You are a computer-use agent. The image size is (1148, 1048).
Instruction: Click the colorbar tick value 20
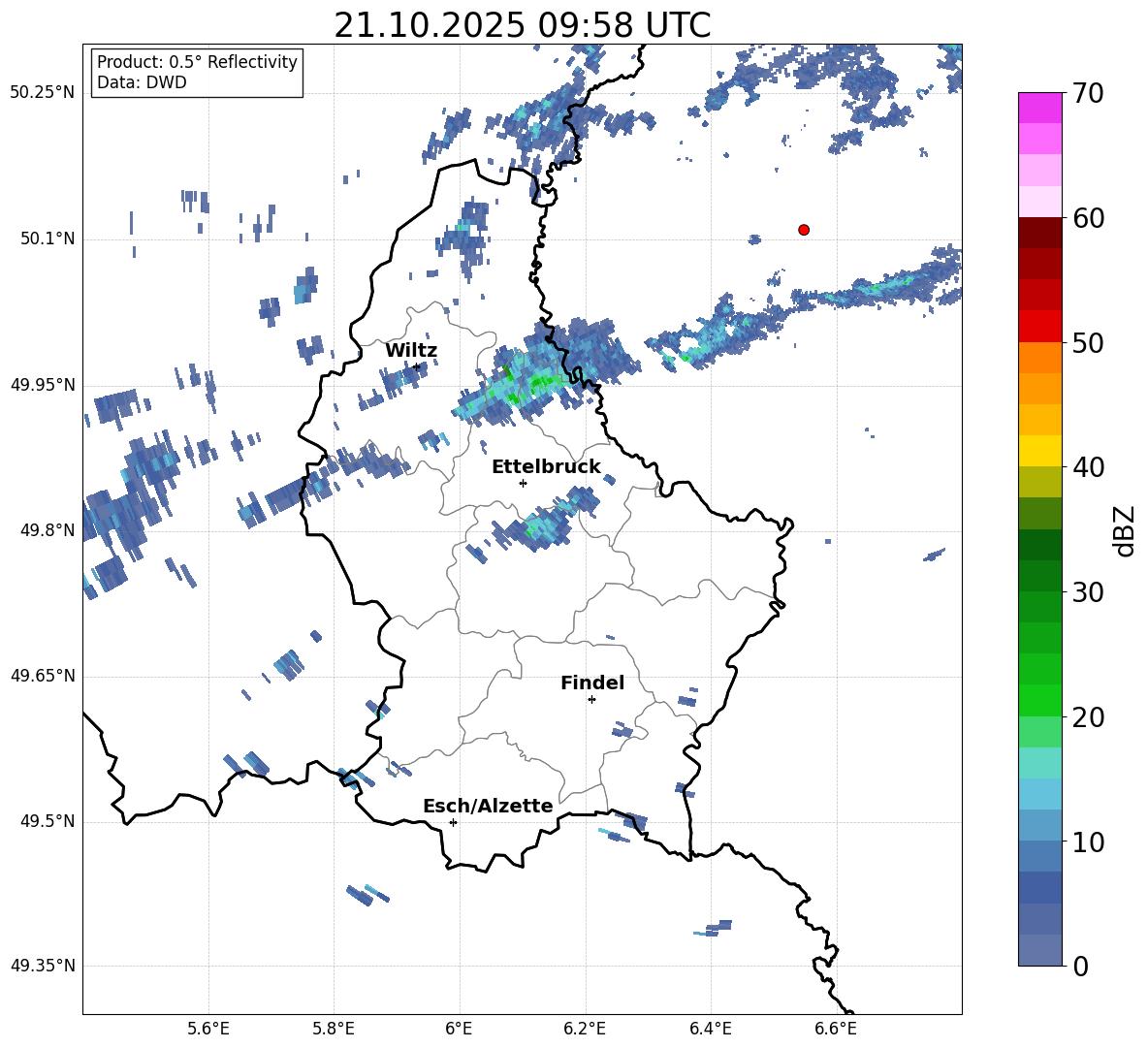pyautogui.click(x=1087, y=717)
